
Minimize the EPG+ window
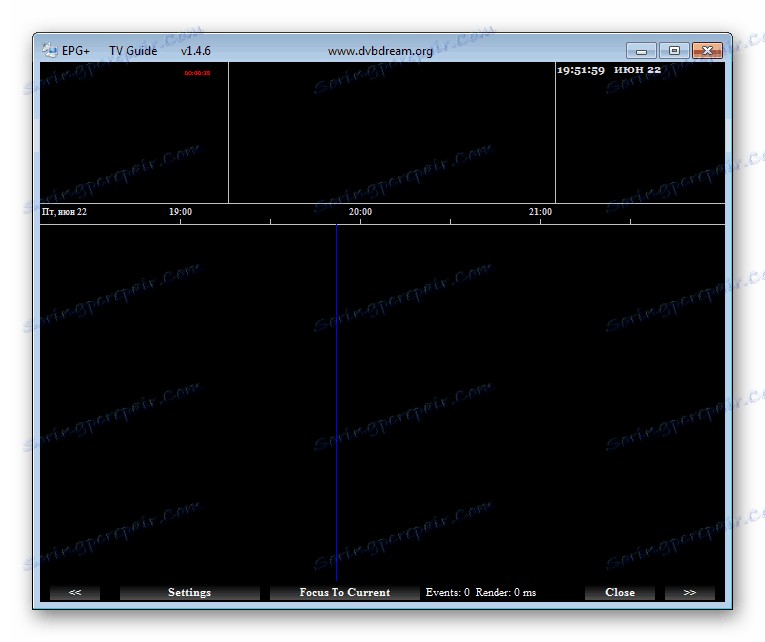[641, 51]
